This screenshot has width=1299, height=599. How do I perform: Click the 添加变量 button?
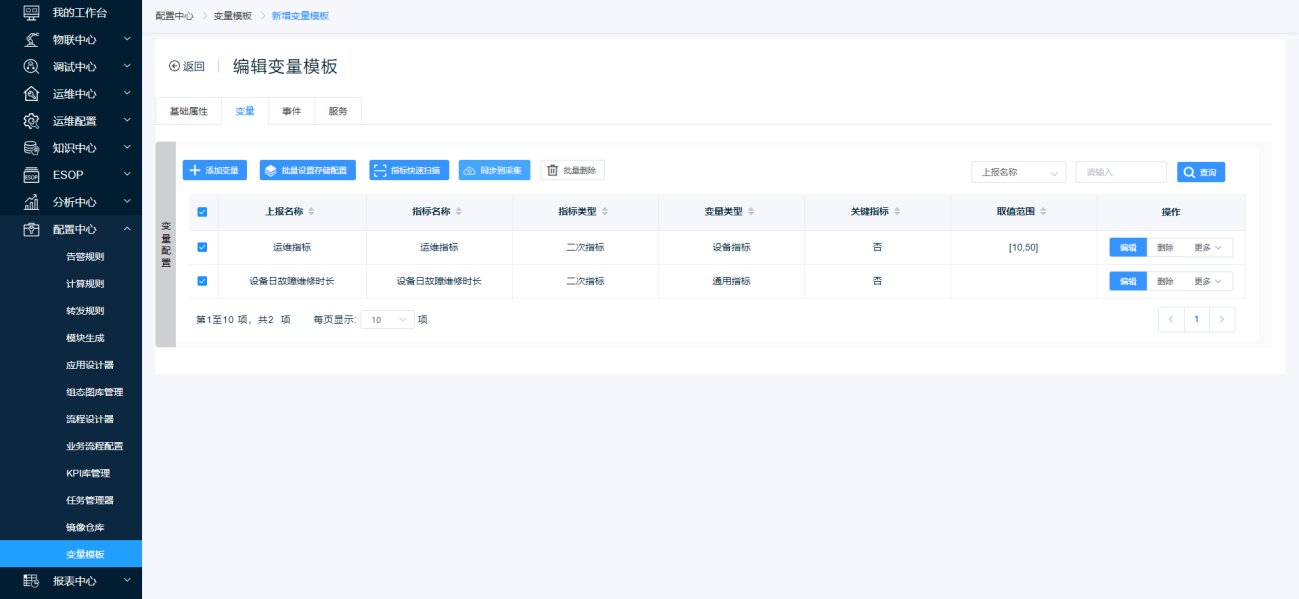214,171
